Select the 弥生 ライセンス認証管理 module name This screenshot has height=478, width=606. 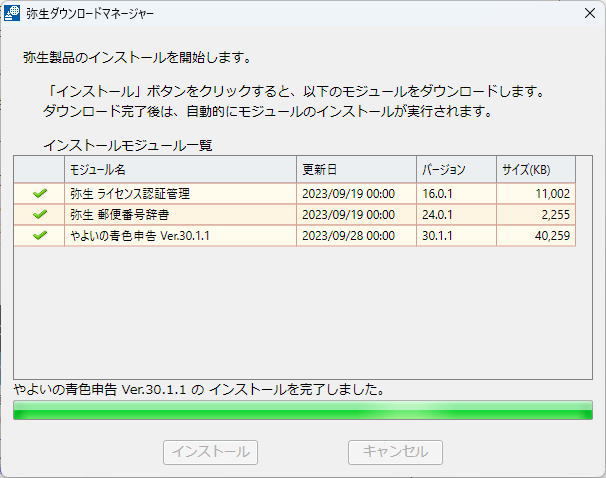click(x=130, y=194)
